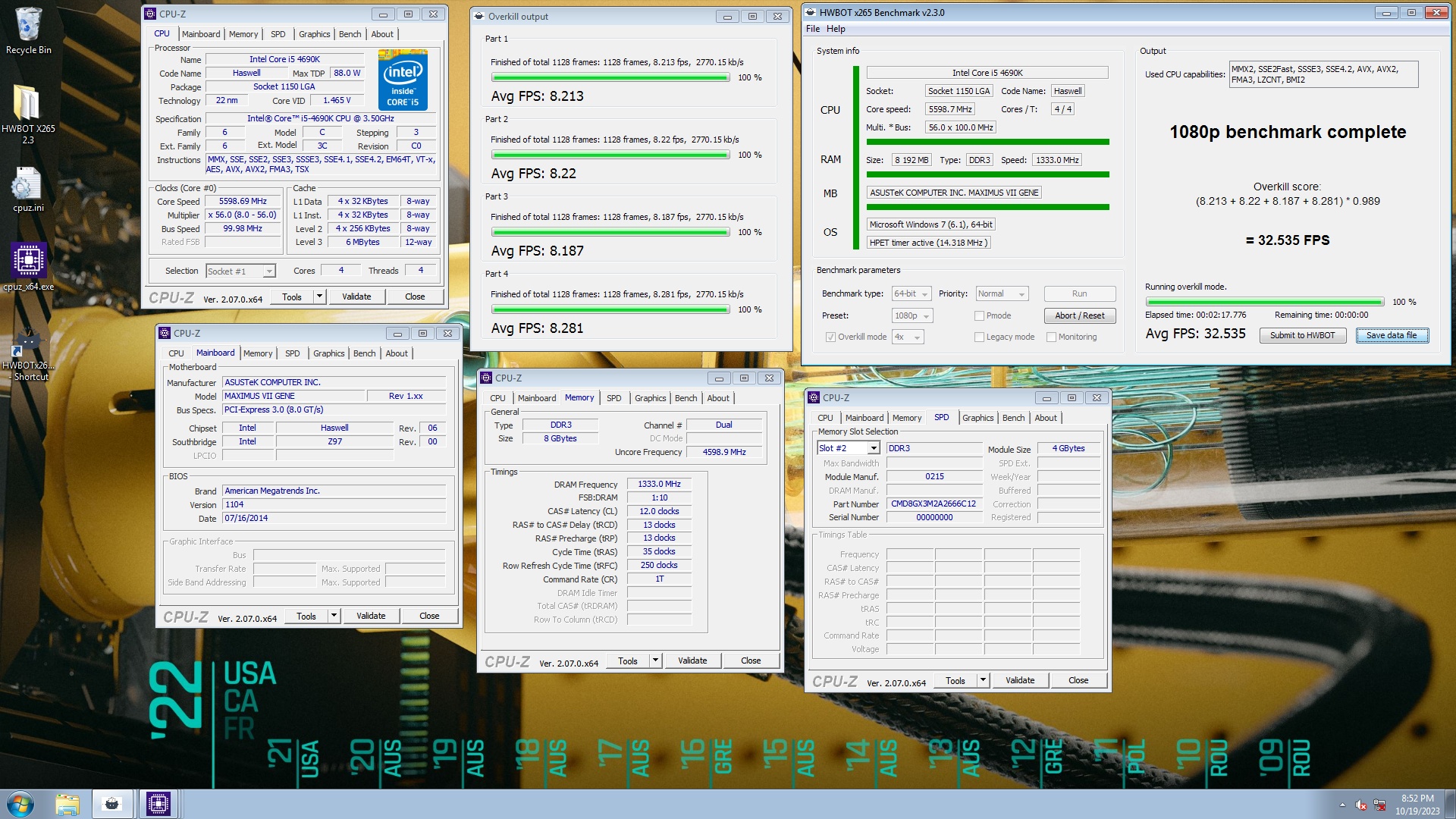Click Validate in the CPU window
The image size is (1456, 819).
356,297
